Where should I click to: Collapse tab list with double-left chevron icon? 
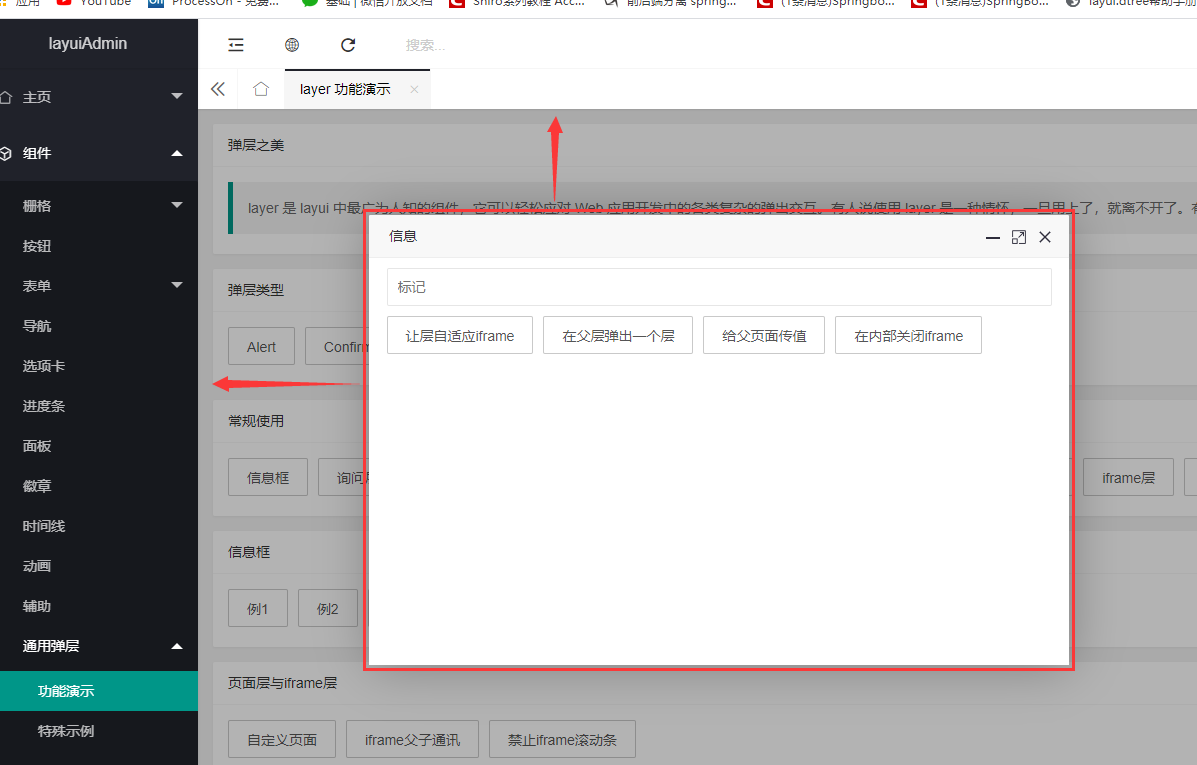click(218, 89)
